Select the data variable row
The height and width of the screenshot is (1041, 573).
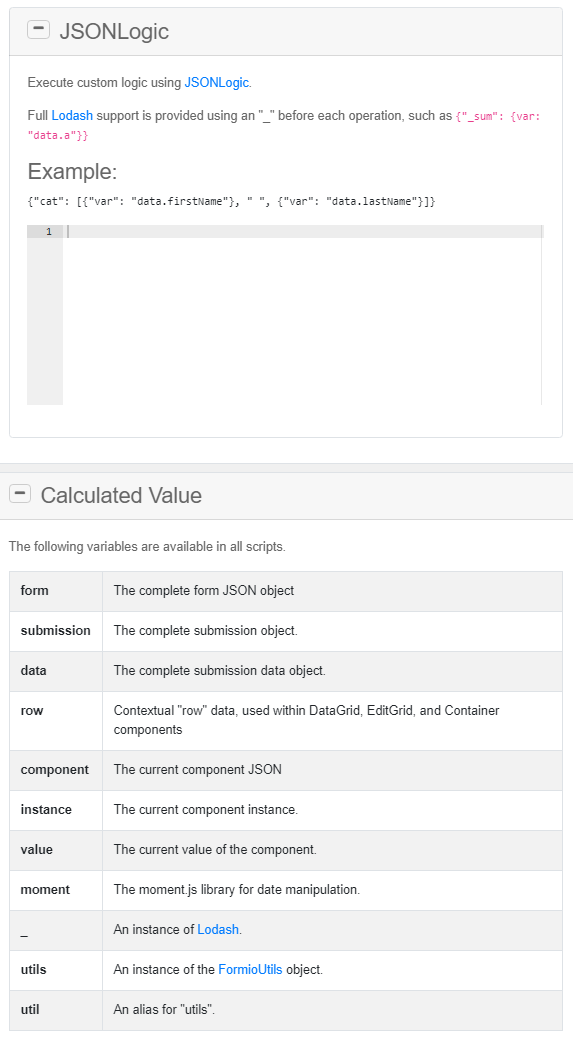pos(286,671)
